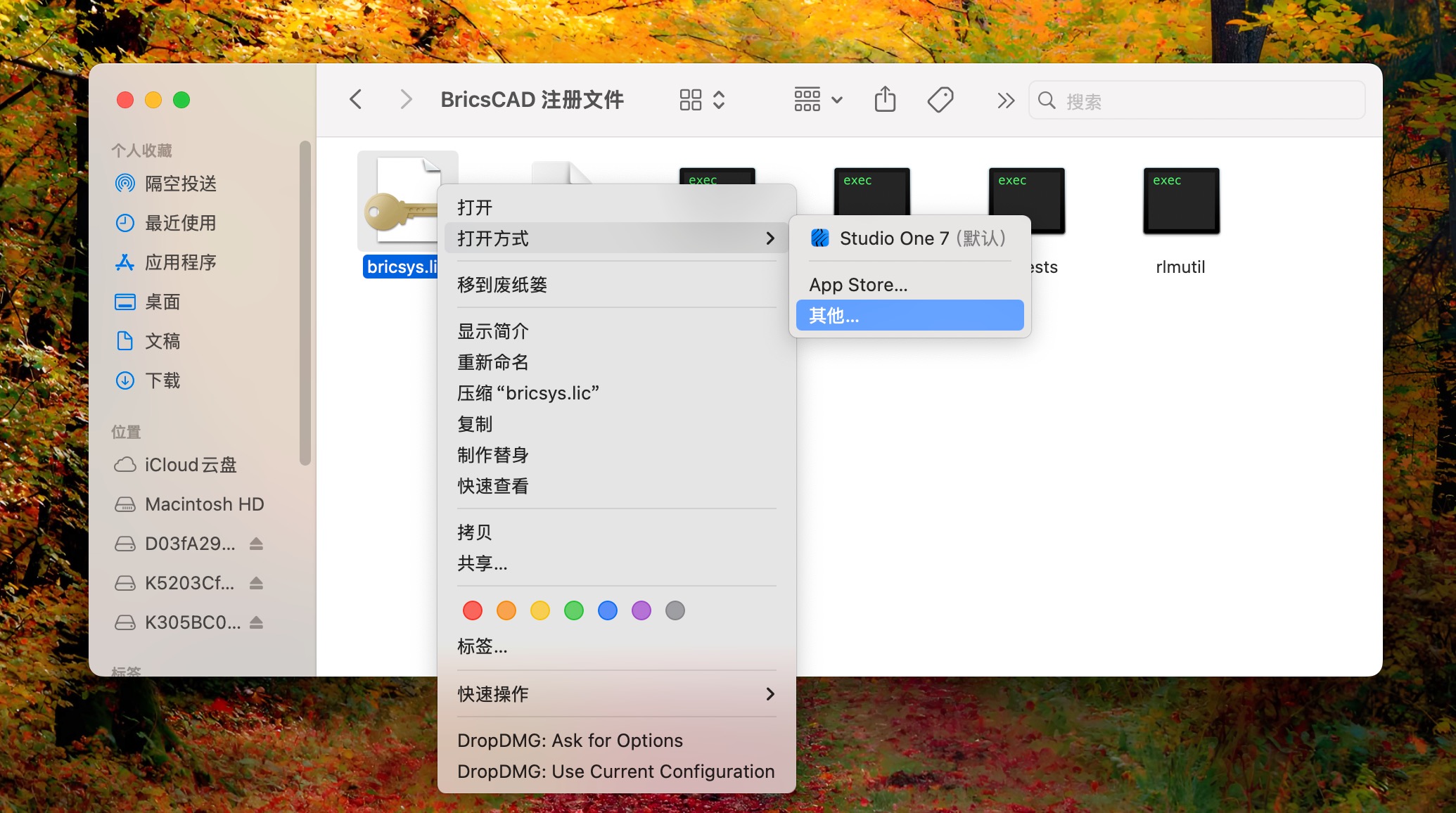Show more toolbar items via double chevron
The height and width of the screenshot is (813, 1456).
point(1006,101)
